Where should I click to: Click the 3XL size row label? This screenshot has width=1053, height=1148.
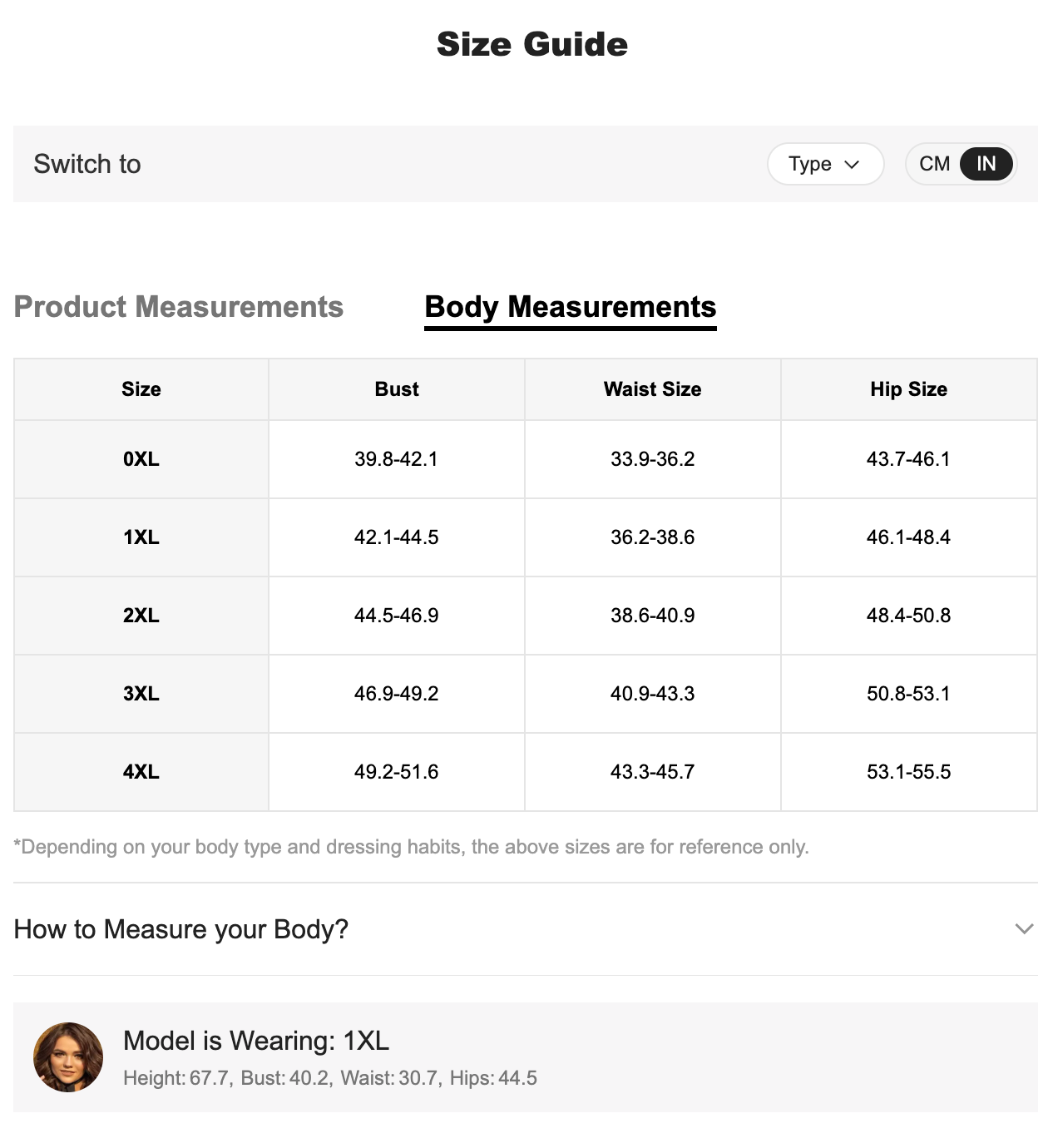pos(141,694)
